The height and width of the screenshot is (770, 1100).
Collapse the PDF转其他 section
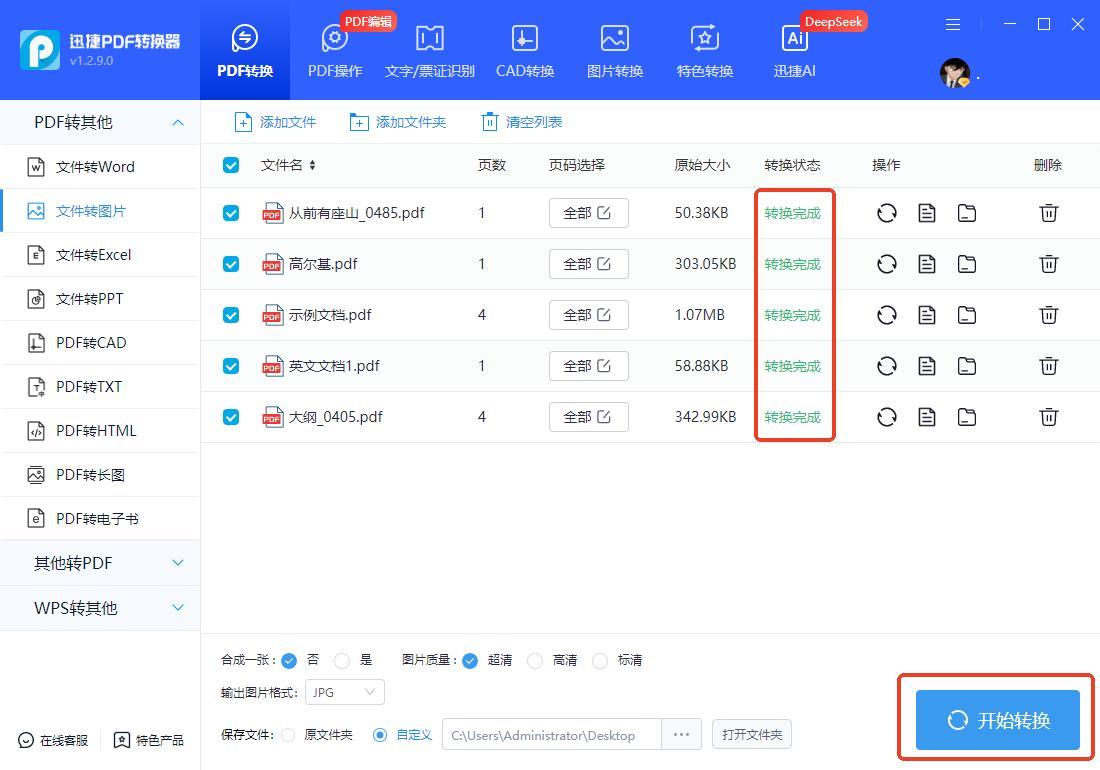[x=178, y=122]
